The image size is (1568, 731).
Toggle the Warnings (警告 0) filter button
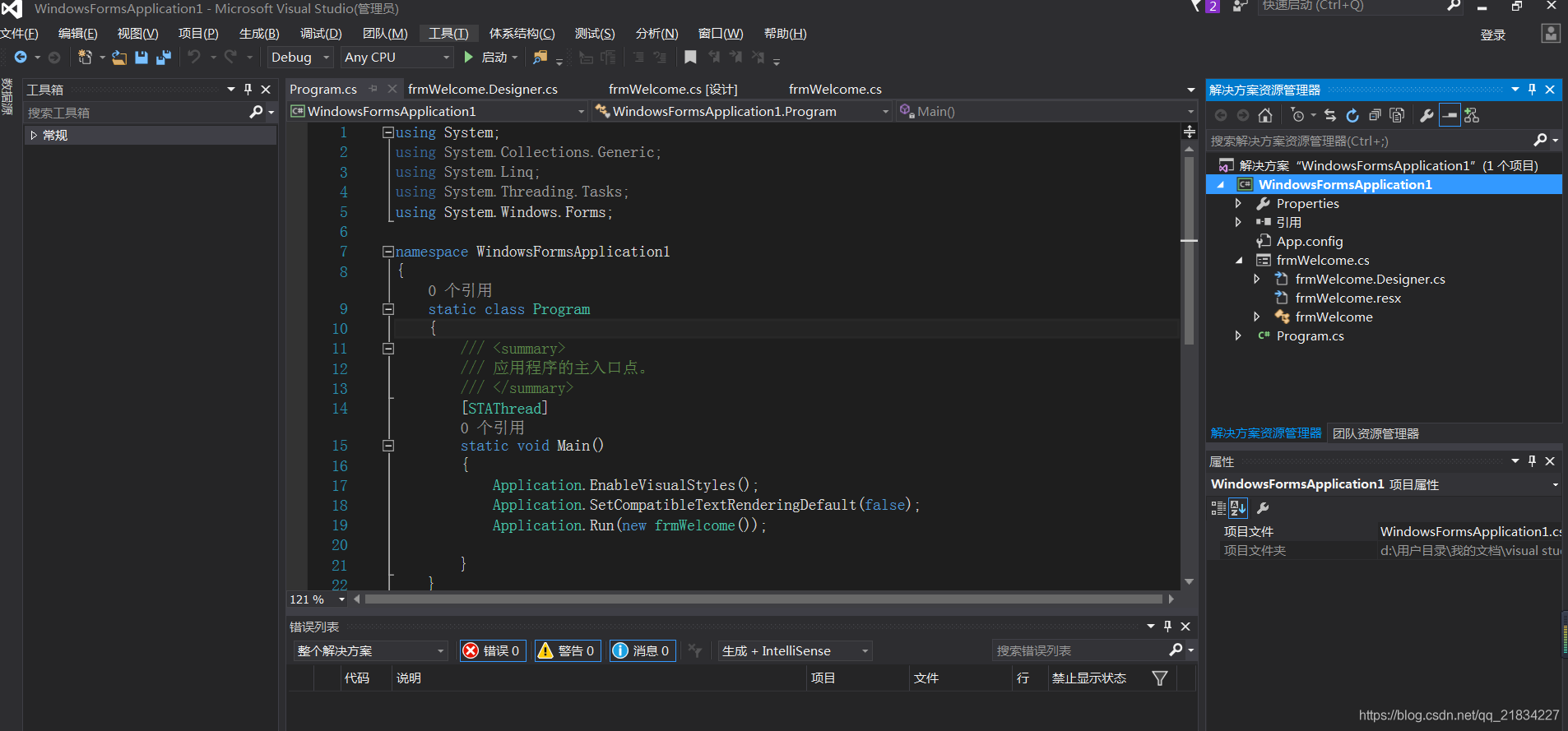pos(568,650)
